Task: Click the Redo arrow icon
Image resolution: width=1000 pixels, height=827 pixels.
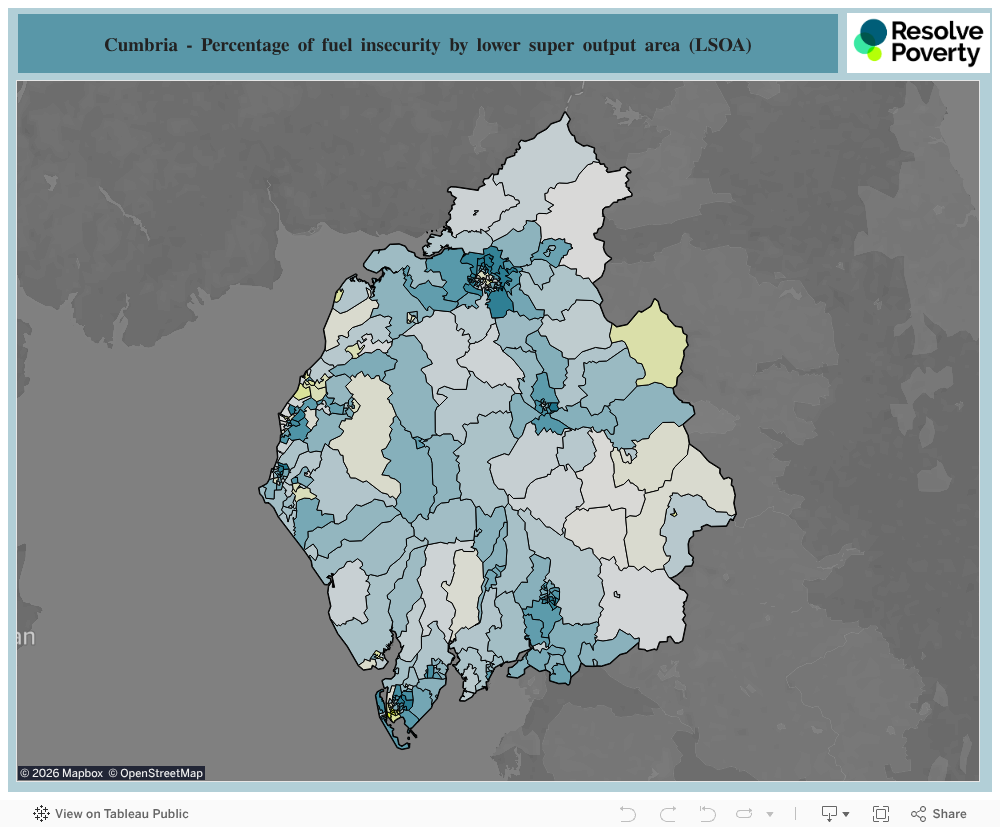Action: pyautogui.click(x=668, y=814)
